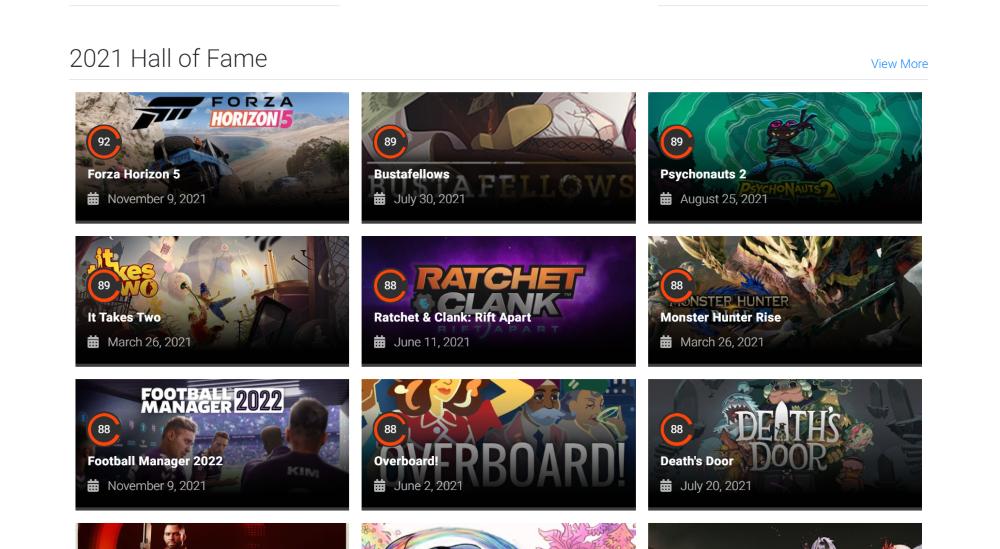Click calendar icon beside August 25, 2021
The width and height of the screenshot is (1000, 549).
(666, 199)
